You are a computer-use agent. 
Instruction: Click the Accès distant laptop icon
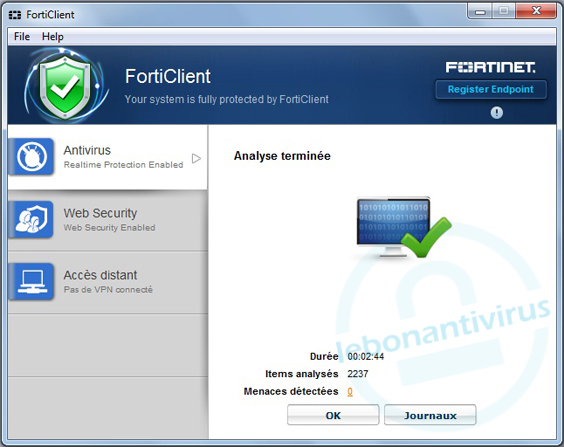[x=32, y=282]
